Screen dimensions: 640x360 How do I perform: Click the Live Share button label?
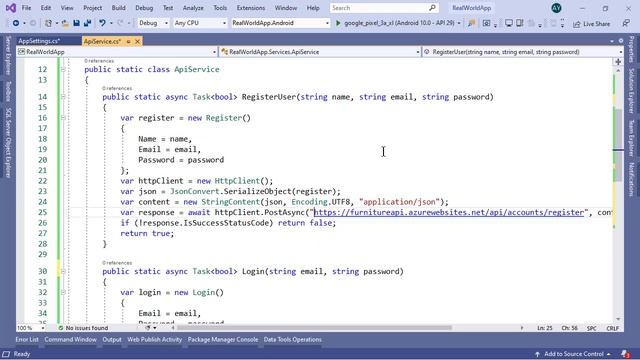[596, 24]
